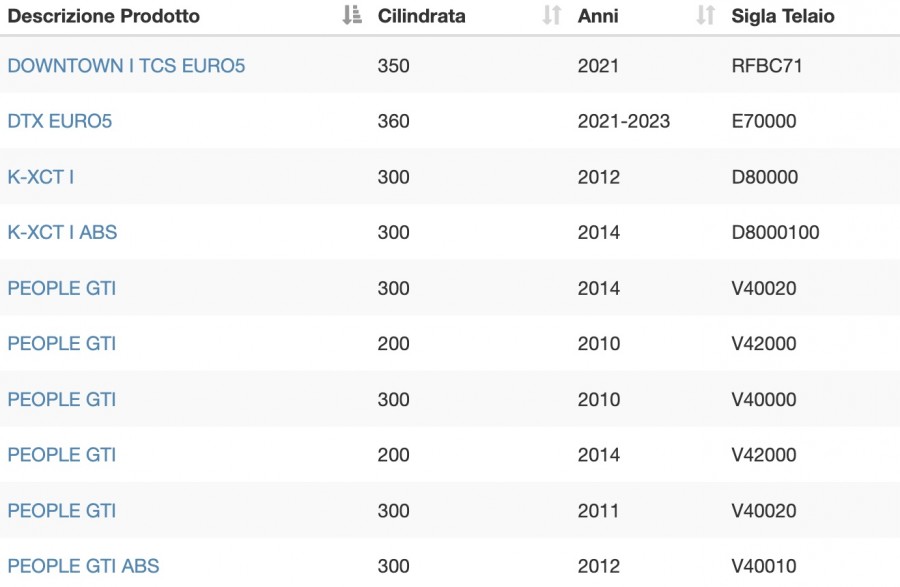Image resolution: width=900 pixels, height=587 pixels.
Task: Select the Cilindrata column header text
Action: click(421, 16)
